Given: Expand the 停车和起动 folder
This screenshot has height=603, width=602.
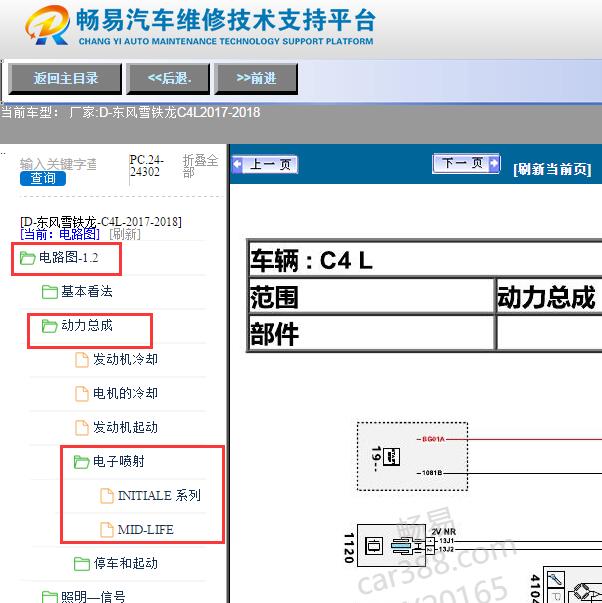Looking at the screenshot, I should (125, 563).
